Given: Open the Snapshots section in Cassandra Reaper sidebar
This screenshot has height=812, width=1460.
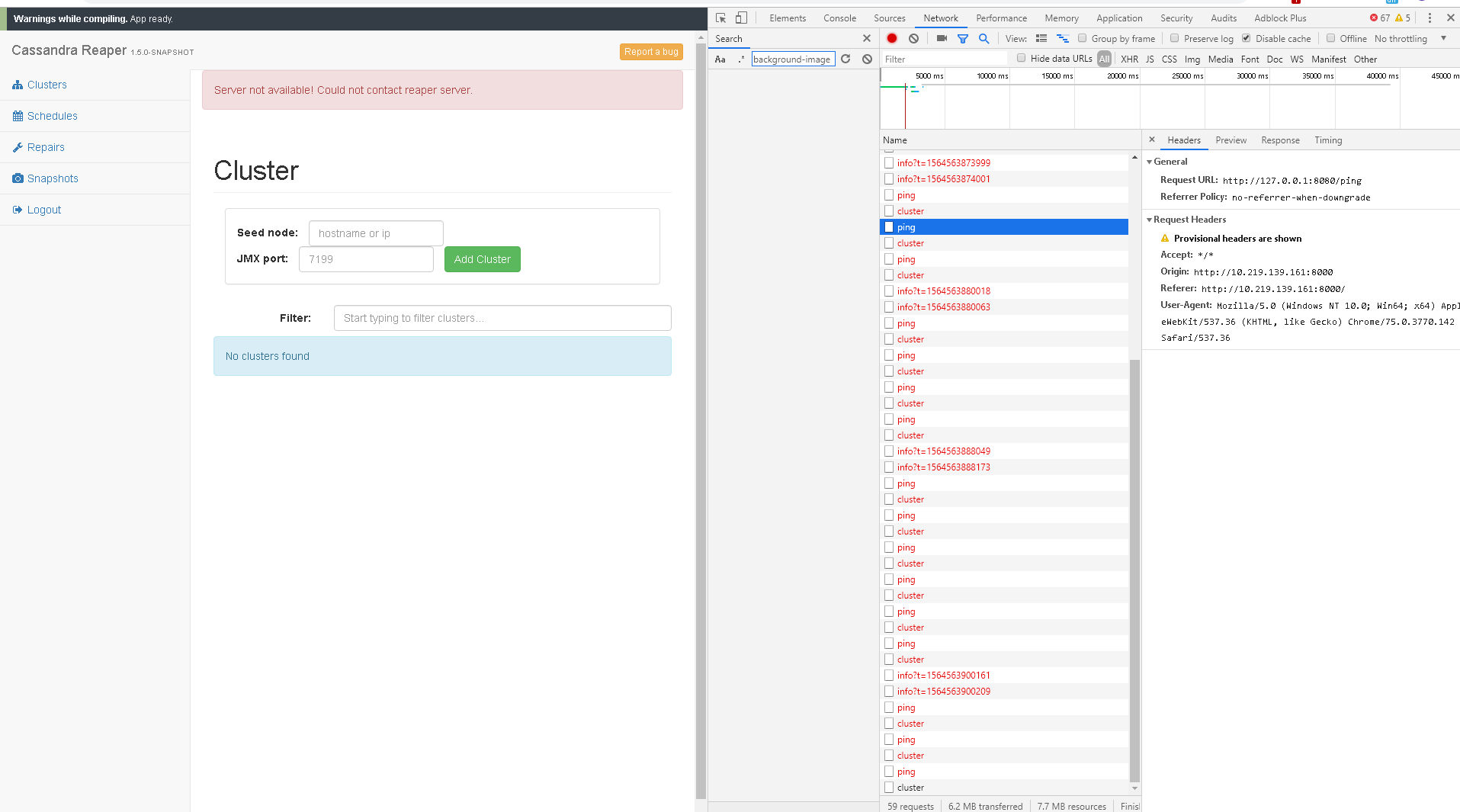Looking at the screenshot, I should coord(53,178).
